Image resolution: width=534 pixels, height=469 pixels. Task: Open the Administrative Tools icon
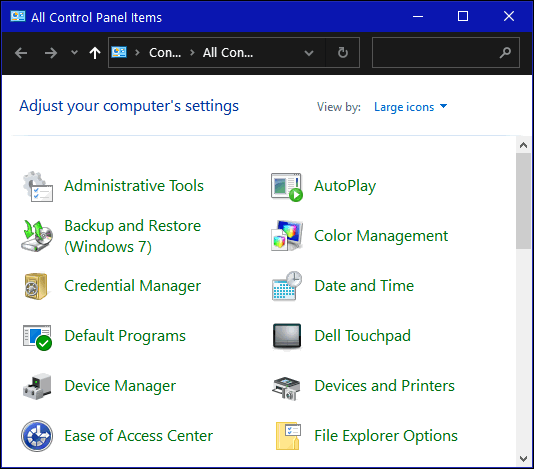(x=37, y=186)
